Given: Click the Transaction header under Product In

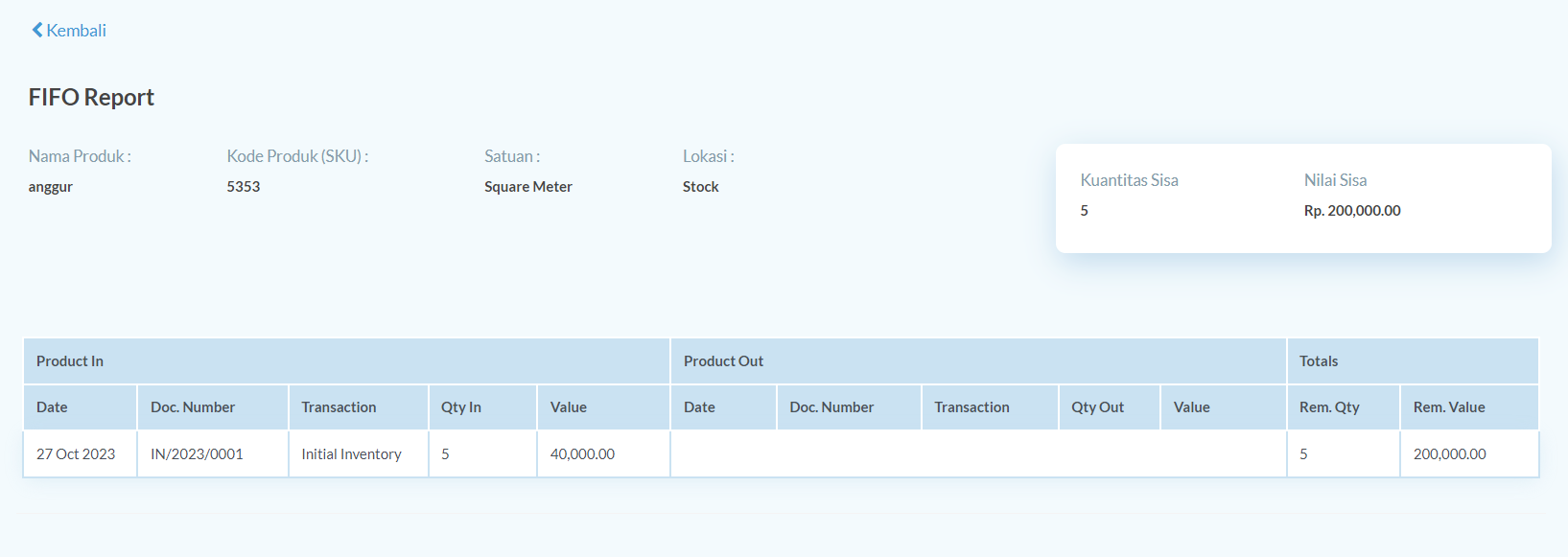Looking at the screenshot, I should tap(358, 407).
